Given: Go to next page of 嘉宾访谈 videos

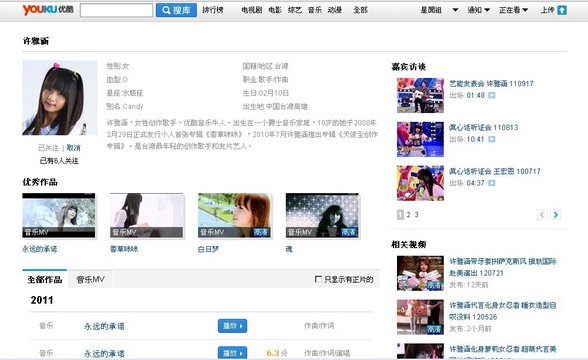Looking at the screenshot, I should (555, 214).
